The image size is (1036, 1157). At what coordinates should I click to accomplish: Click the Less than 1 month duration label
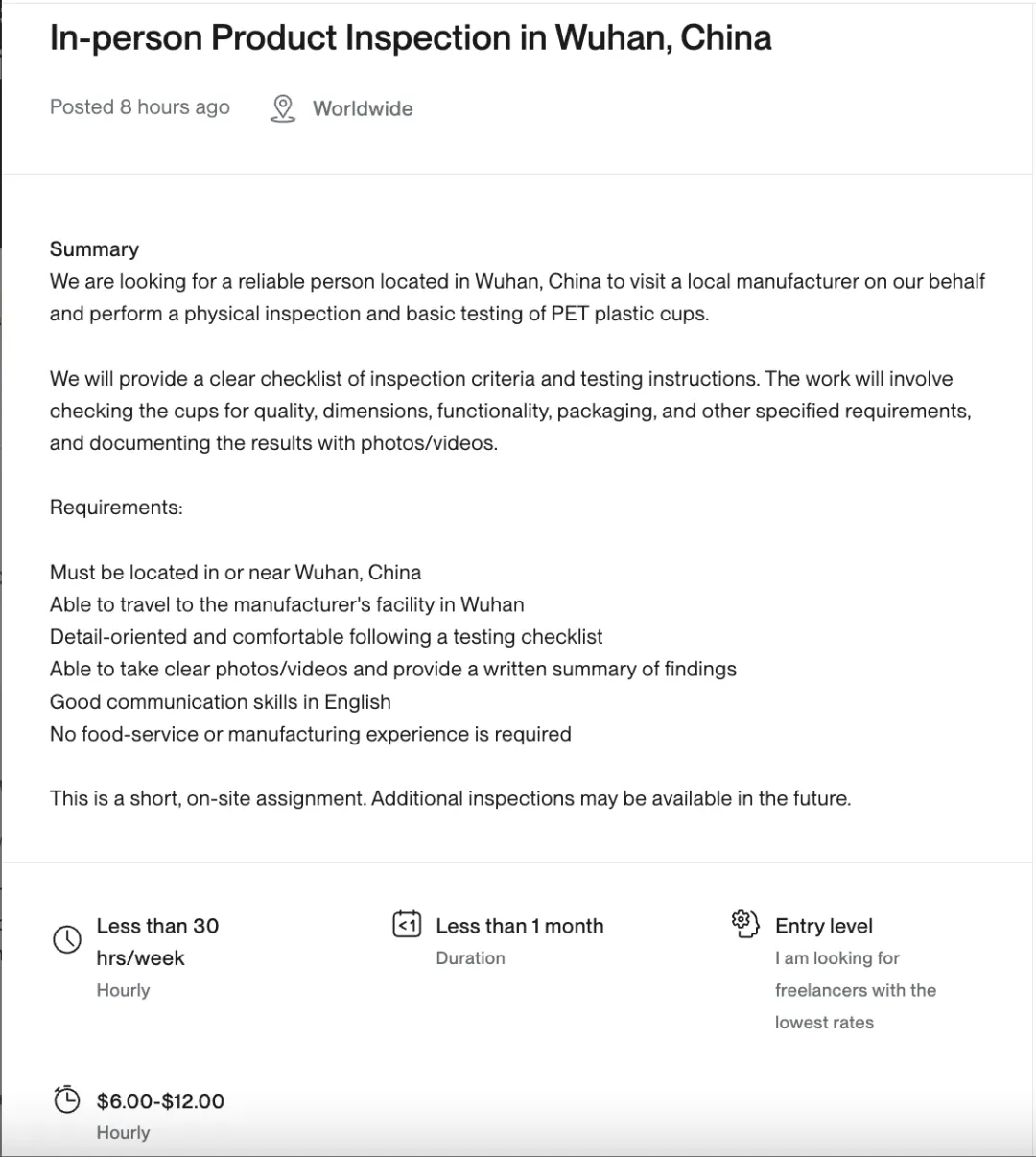click(x=520, y=926)
